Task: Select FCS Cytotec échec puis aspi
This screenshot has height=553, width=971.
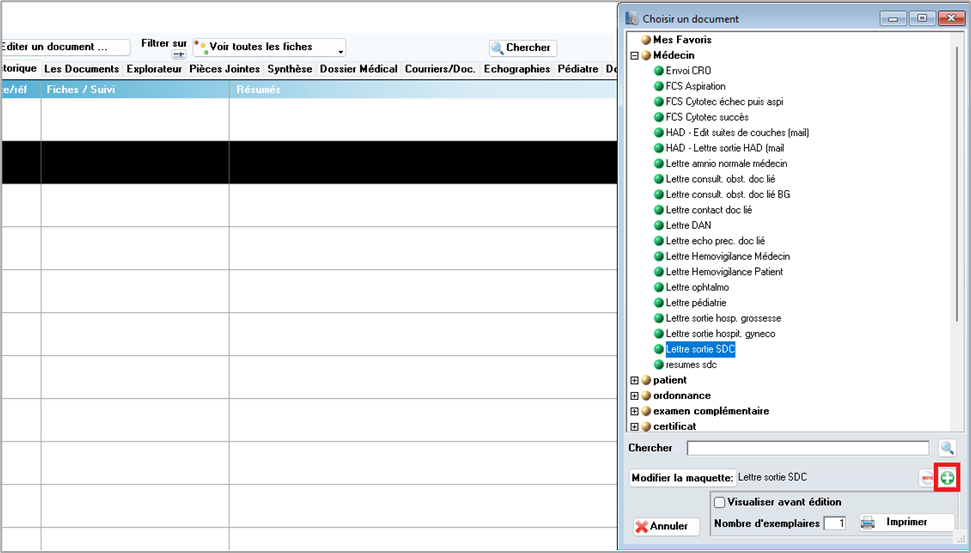Action: tap(725, 102)
